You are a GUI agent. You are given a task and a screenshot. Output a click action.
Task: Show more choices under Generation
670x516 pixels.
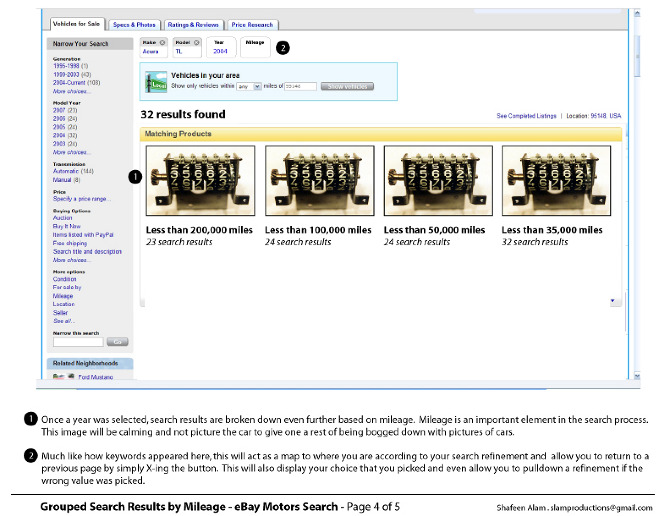(72, 91)
